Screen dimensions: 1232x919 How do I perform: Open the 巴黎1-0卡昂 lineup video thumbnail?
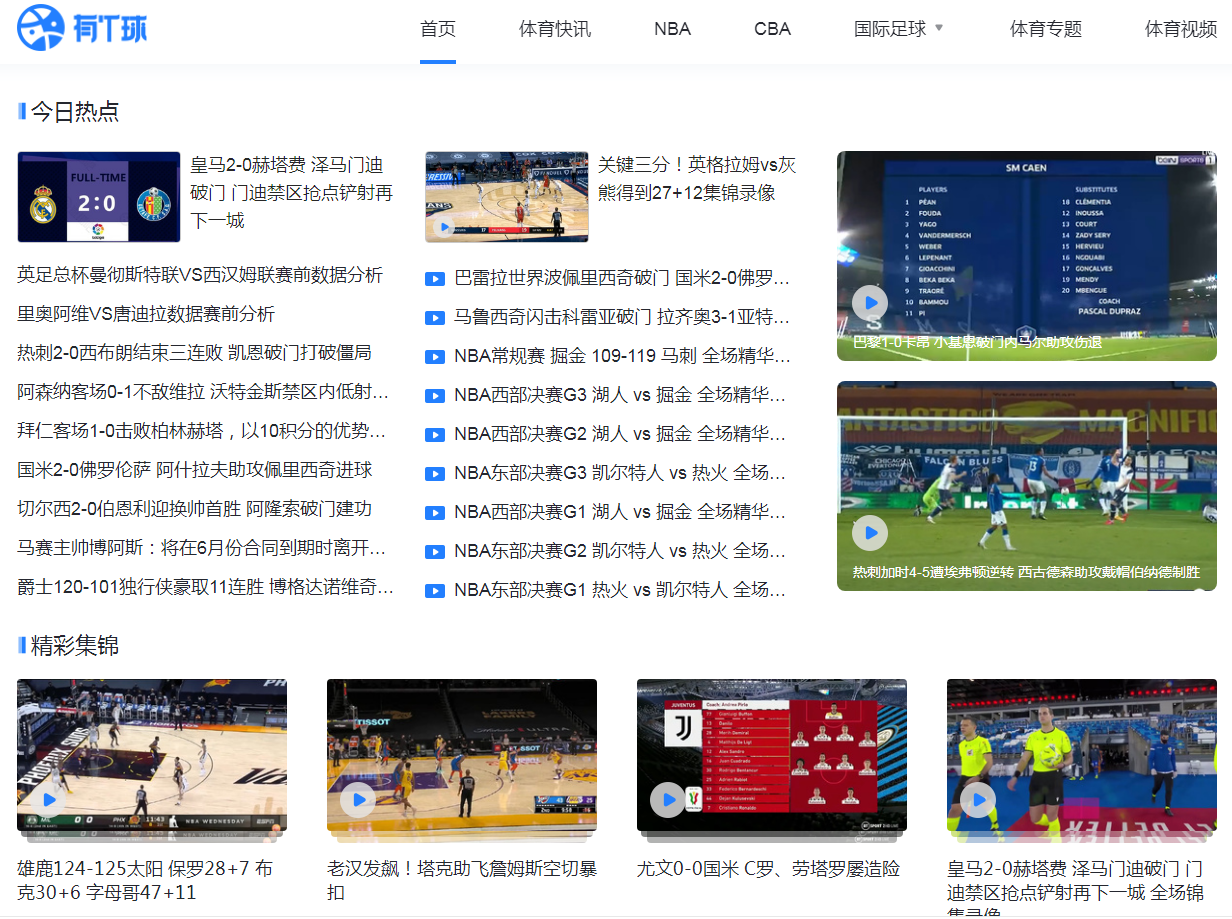tap(1027, 256)
